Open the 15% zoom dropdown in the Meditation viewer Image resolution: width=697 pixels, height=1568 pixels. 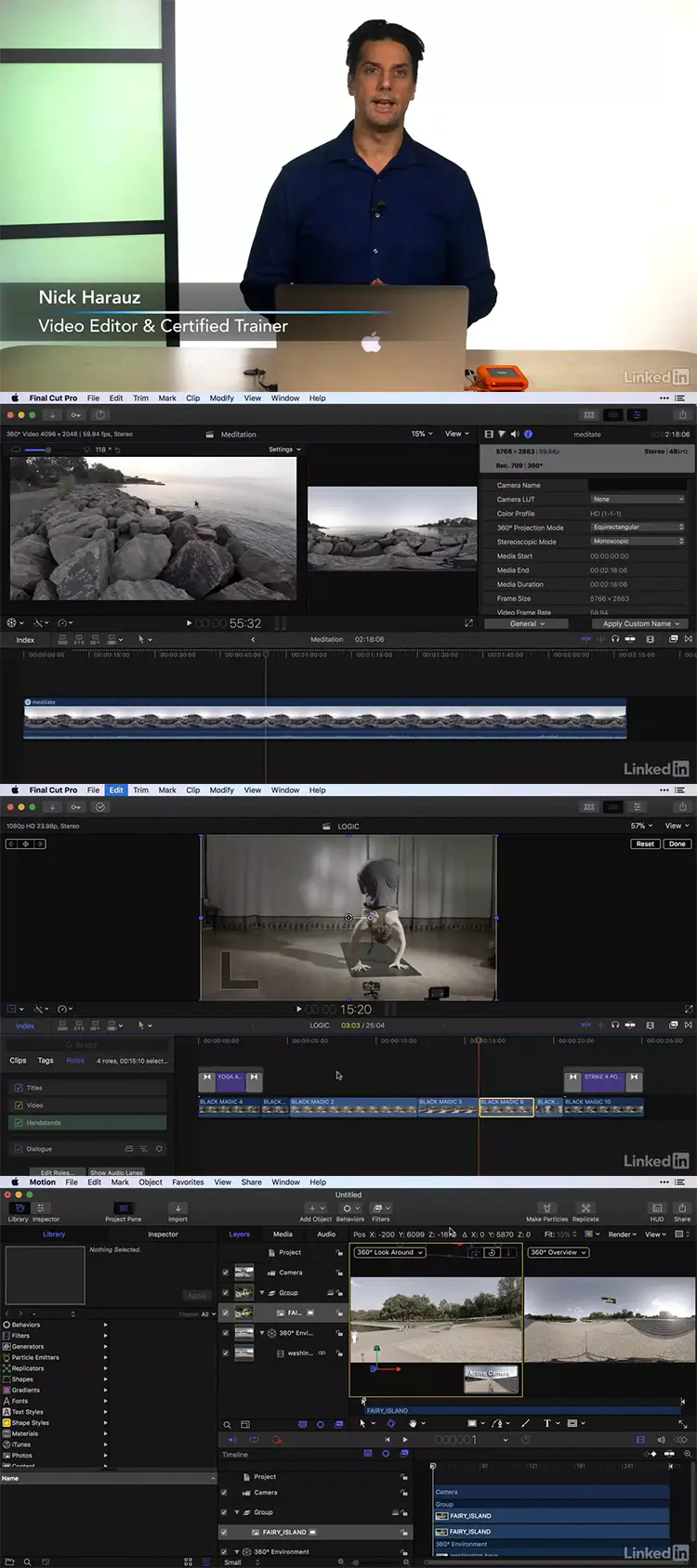pyautogui.click(x=422, y=434)
